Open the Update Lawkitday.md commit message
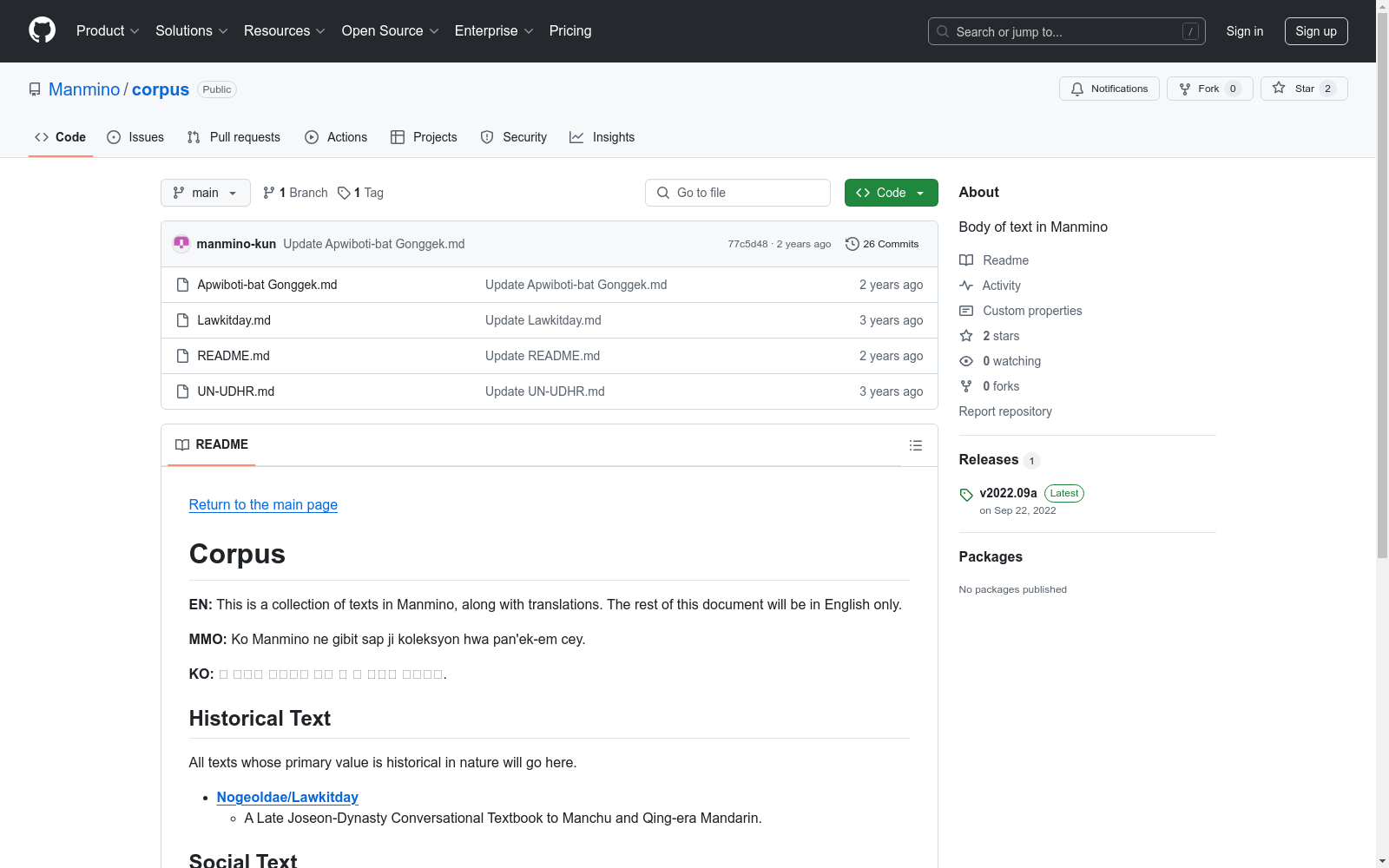1389x868 pixels. click(543, 320)
